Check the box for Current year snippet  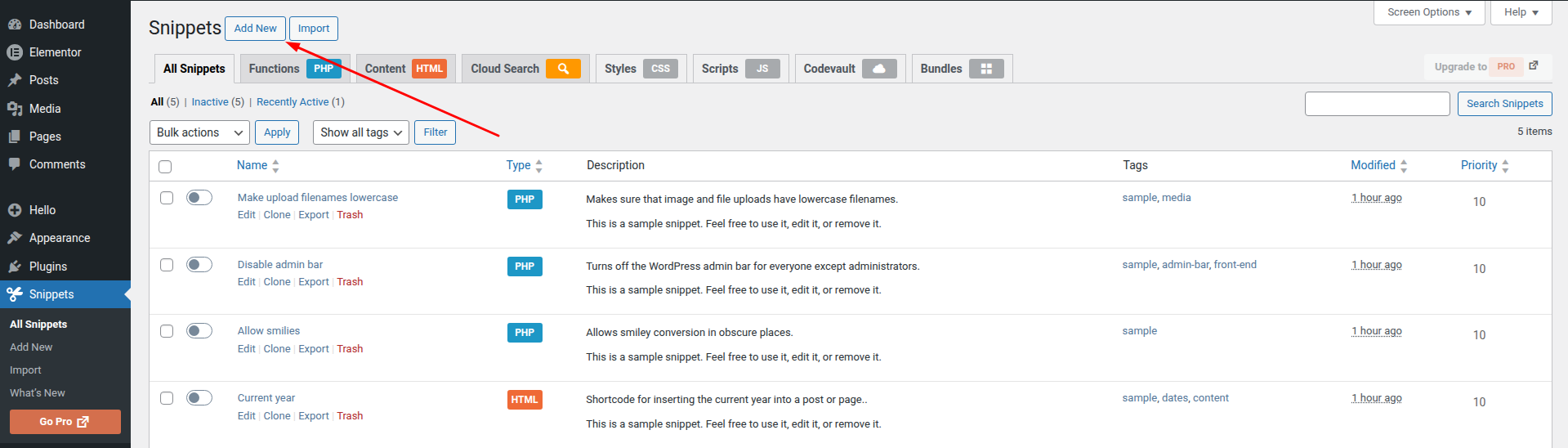(167, 398)
